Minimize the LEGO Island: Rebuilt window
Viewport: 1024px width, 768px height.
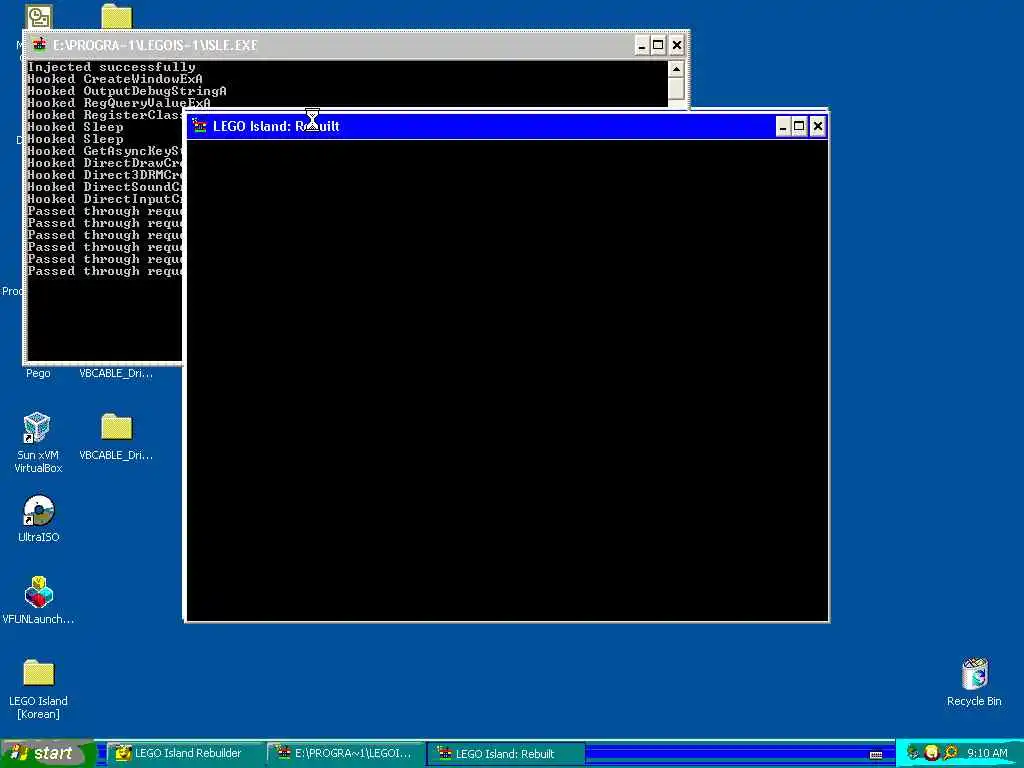[782, 126]
